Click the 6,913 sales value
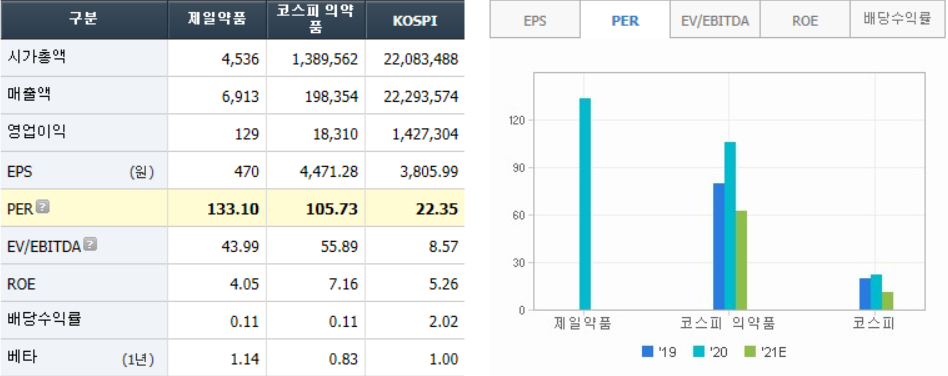 [241, 97]
